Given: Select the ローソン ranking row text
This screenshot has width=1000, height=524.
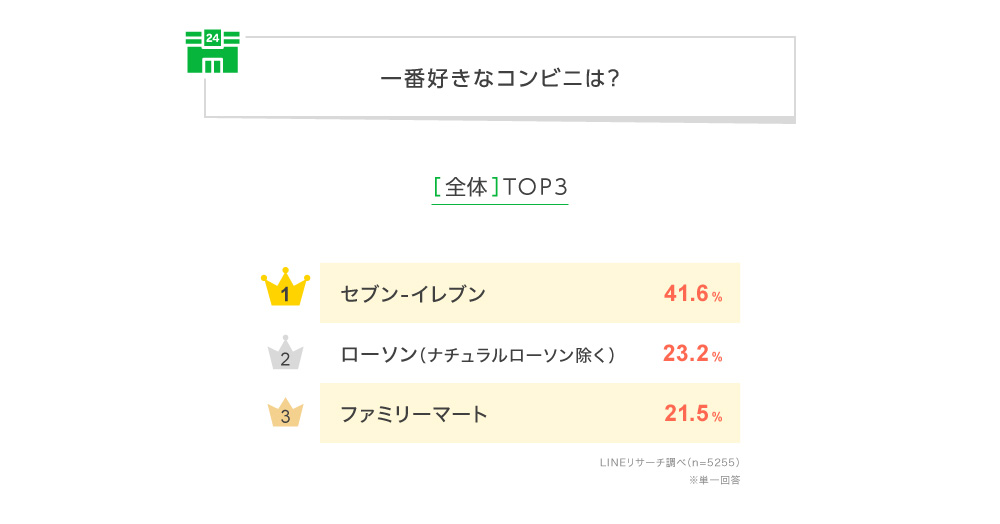Looking at the screenshot, I should [478, 354].
